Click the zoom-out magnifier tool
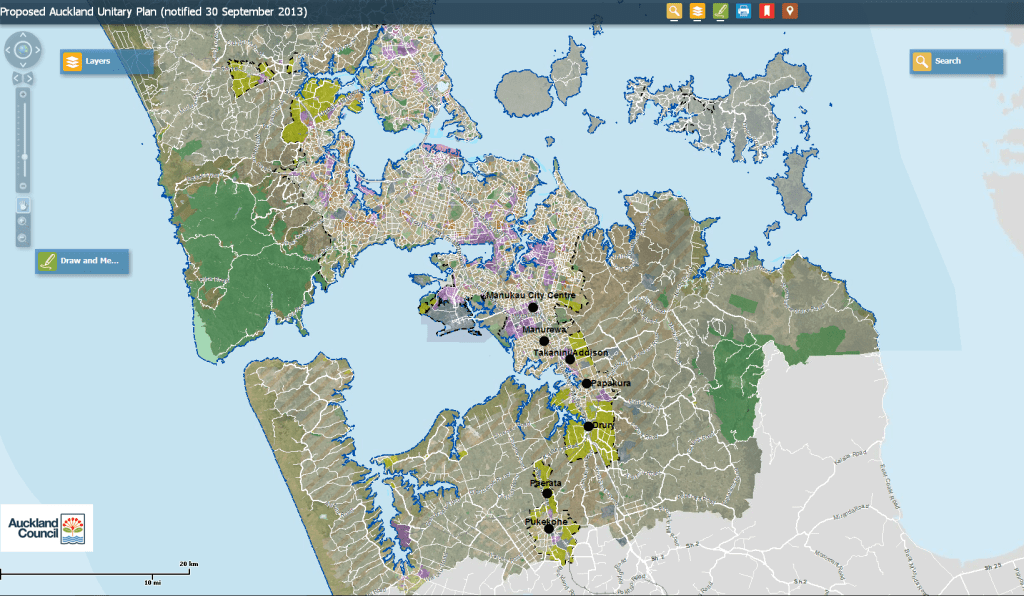 click(22, 237)
